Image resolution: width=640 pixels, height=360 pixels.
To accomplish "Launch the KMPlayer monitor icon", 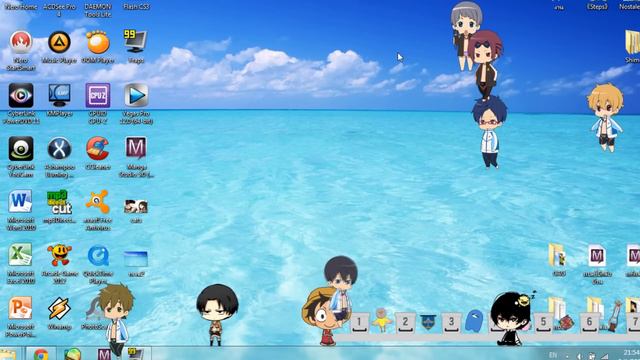I will (x=60, y=95).
